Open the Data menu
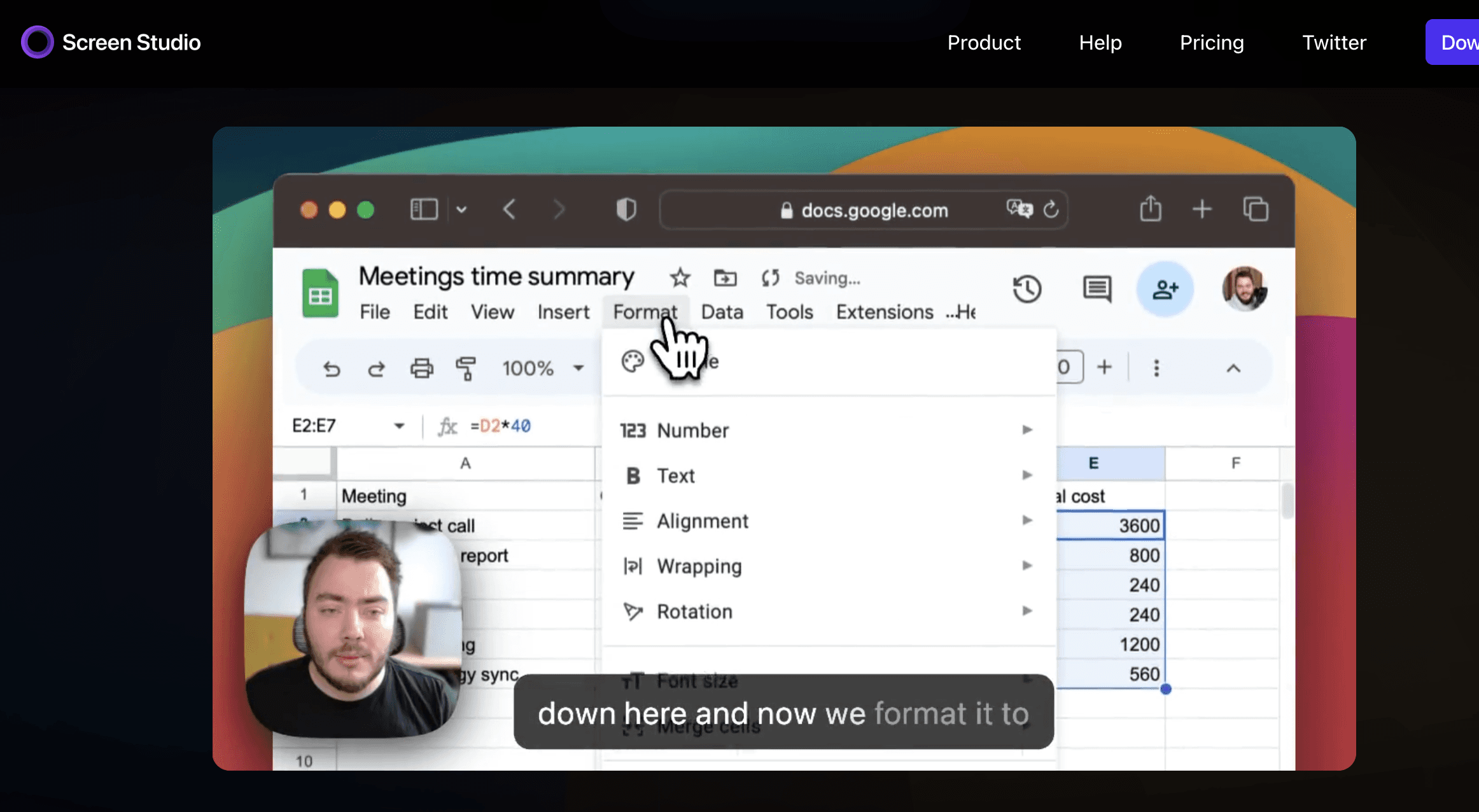The image size is (1479, 812). 722,312
